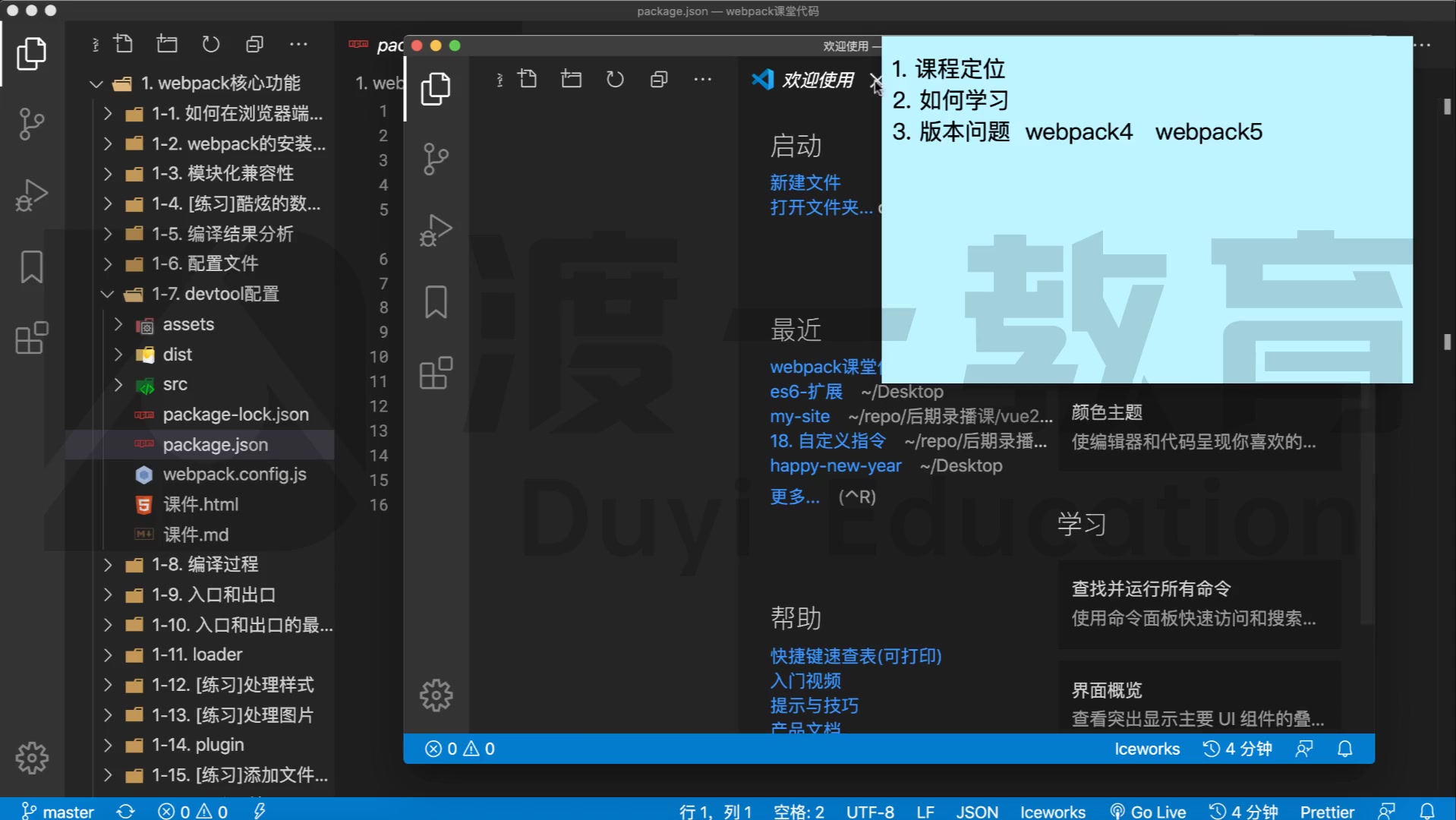Open recent project happy-new-year
This screenshot has width=1456, height=820.
coord(836,466)
